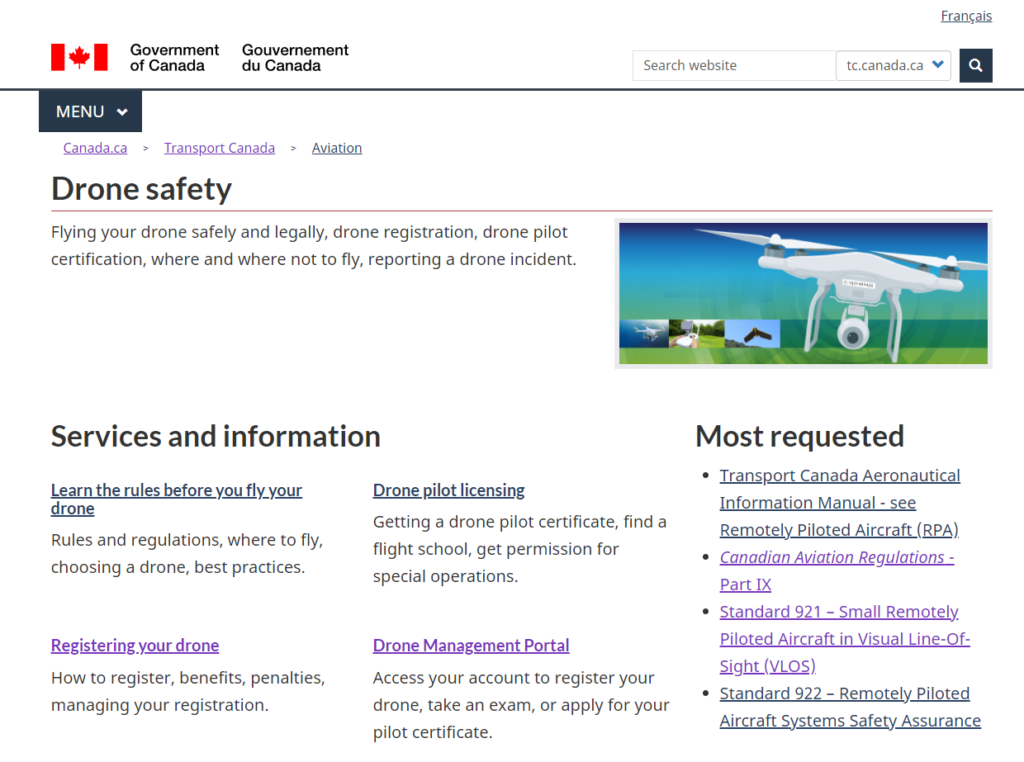Screen dimensions: 1024x762
Task: Click the Drone safety page heading
Action: click(x=141, y=189)
